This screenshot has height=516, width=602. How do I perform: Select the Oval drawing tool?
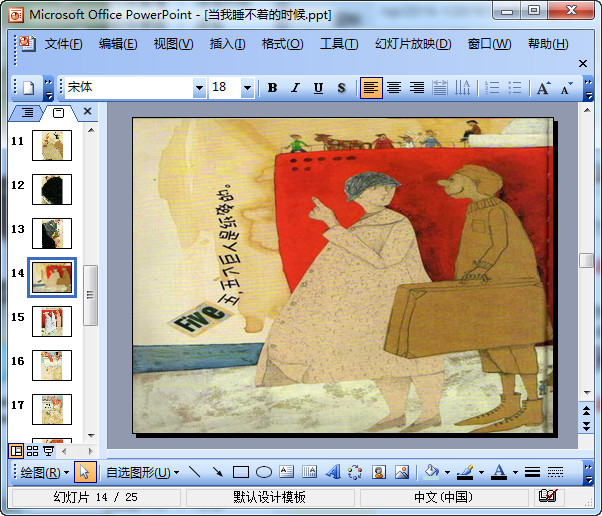click(264, 472)
